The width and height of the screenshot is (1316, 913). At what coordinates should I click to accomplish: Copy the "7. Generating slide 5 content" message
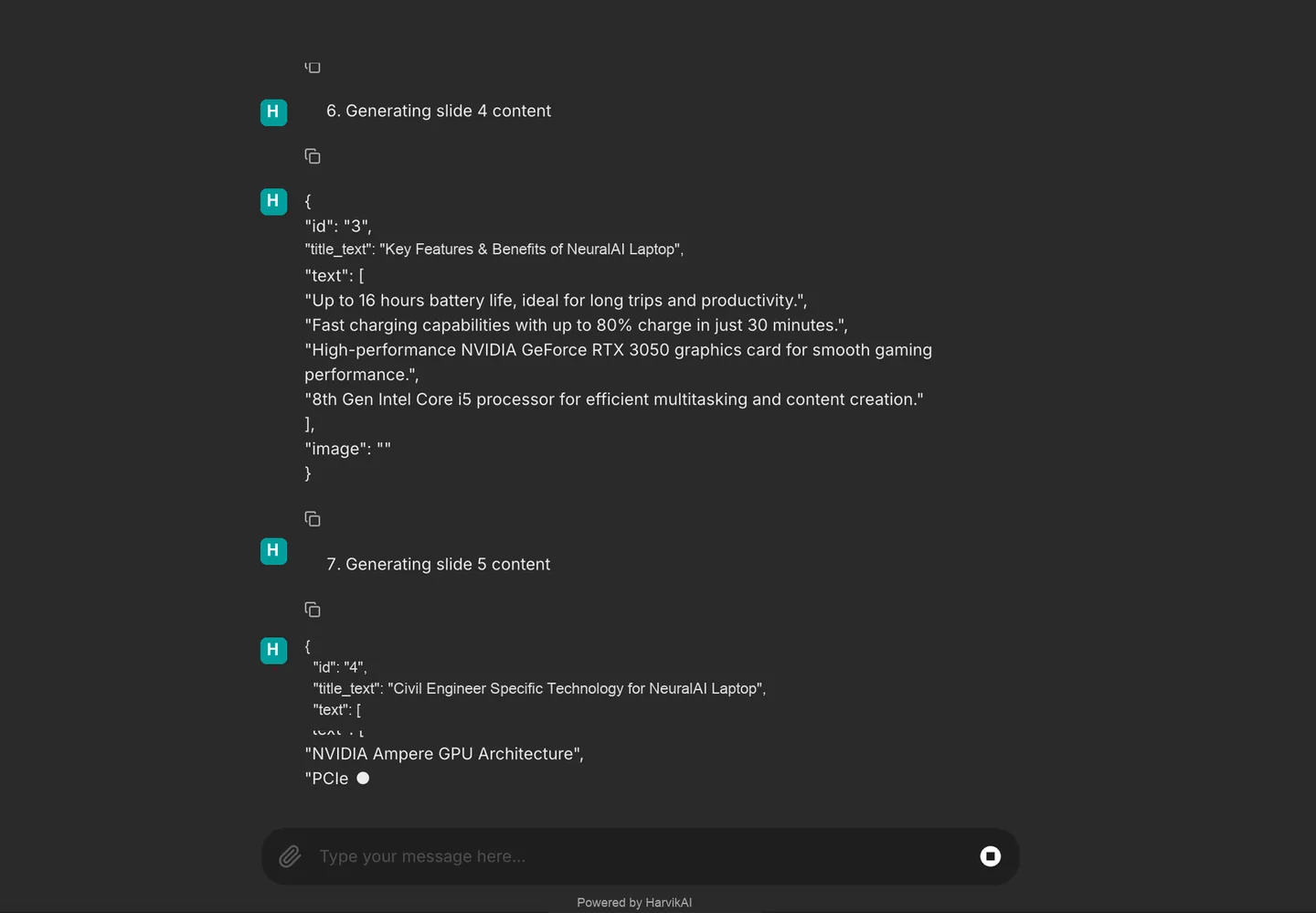click(x=313, y=610)
